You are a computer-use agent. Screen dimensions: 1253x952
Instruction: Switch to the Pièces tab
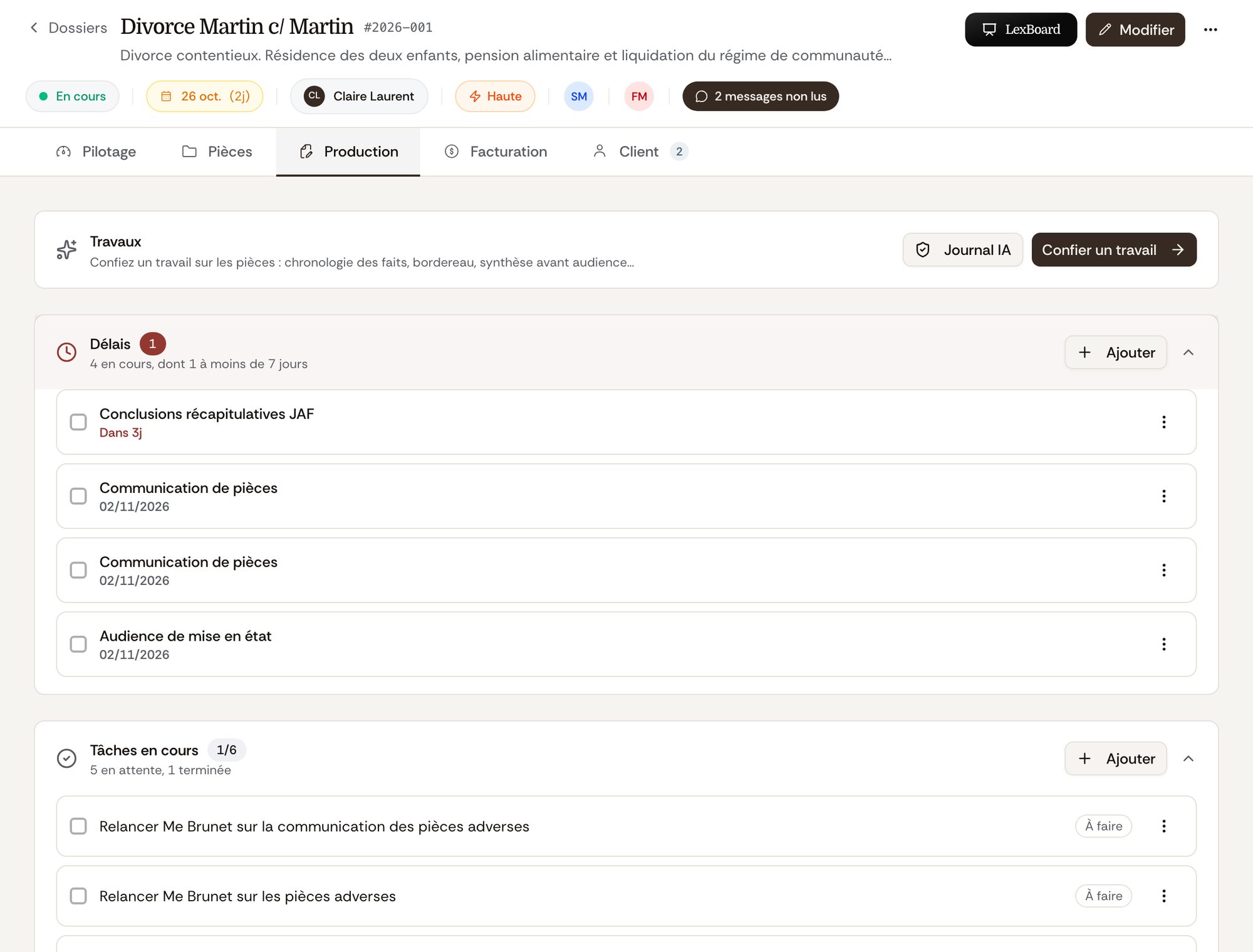pos(217,152)
